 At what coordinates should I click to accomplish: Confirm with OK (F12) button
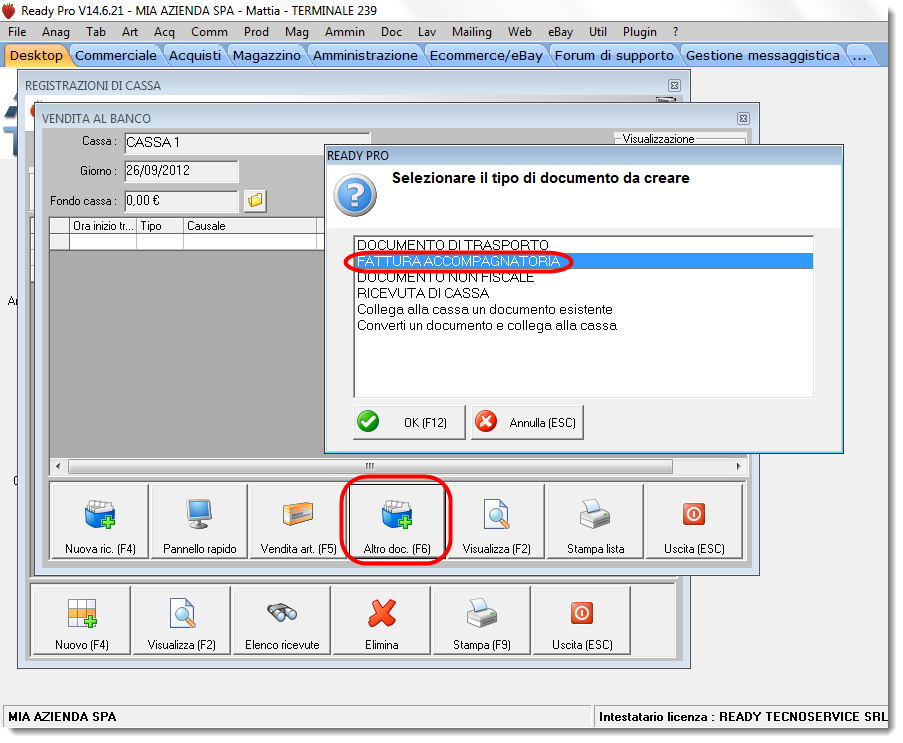pyautogui.click(x=409, y=422)
